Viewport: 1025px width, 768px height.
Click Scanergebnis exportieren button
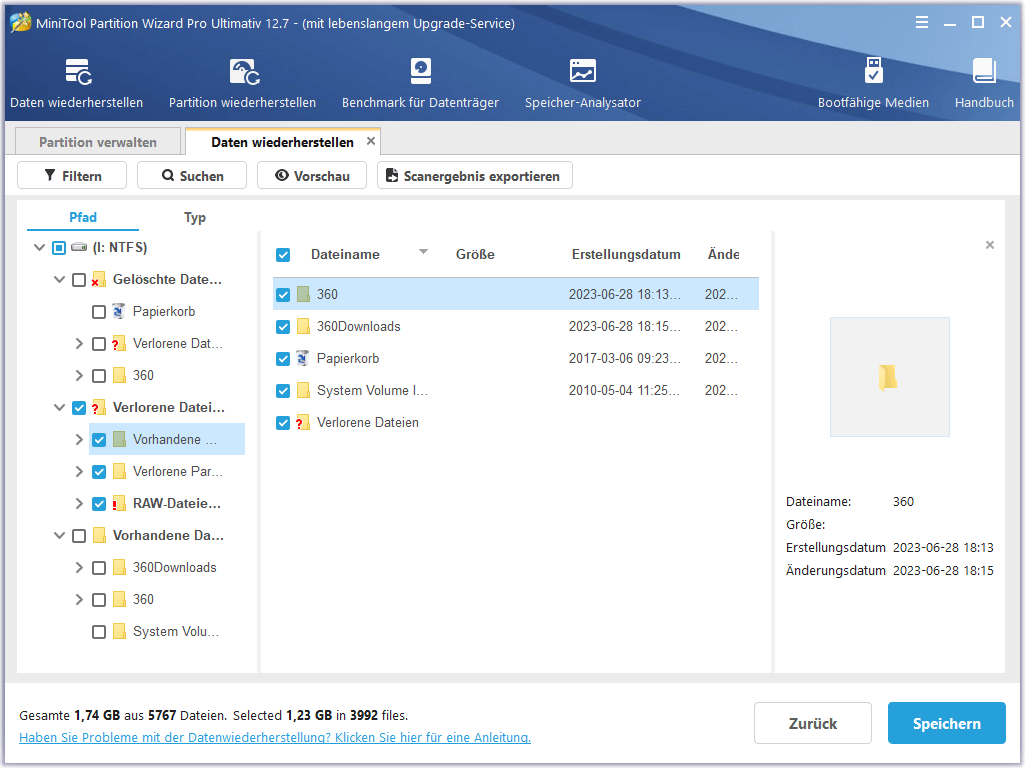click(475, 175)
